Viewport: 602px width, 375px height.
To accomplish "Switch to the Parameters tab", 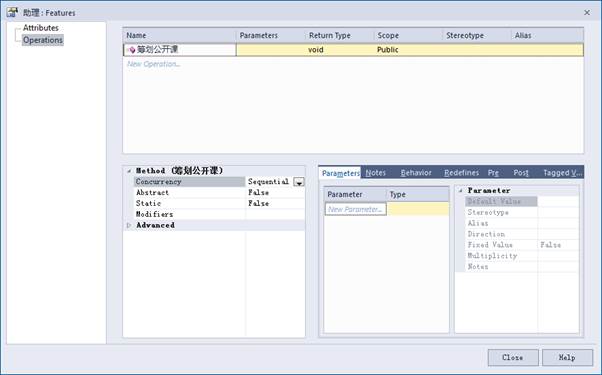I will [x=340, y=173].
